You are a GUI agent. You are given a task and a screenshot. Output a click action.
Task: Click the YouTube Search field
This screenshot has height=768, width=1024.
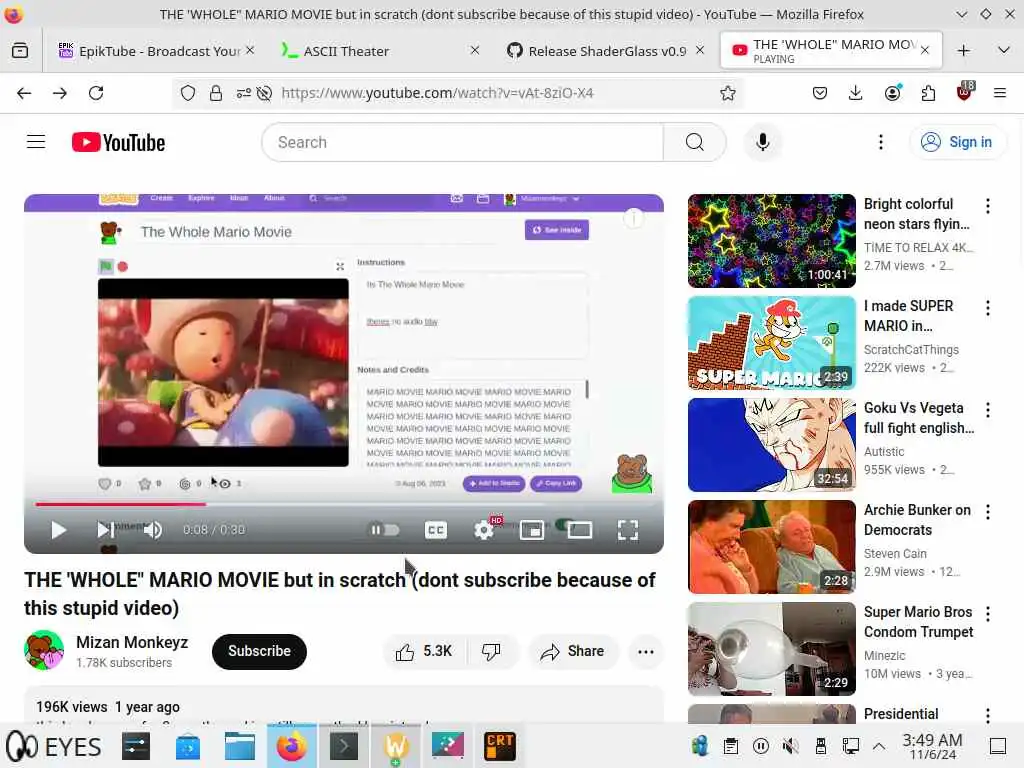462,142
